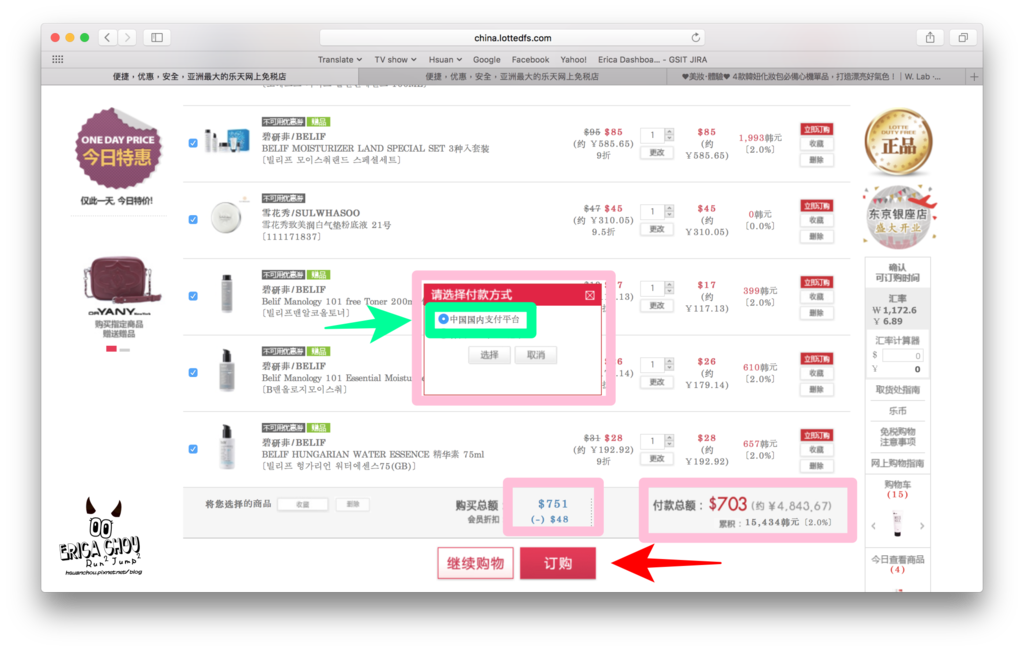Open the Top Sites grid icon
The width and height of the screenshot is (1024, 651).
click(x=57, y=59)
